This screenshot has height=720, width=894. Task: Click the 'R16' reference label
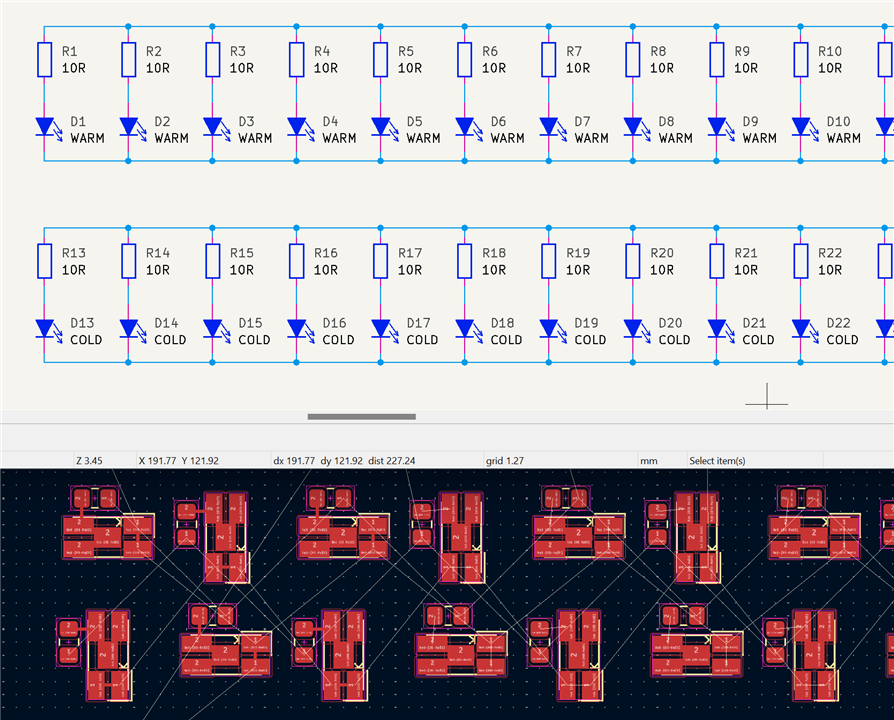click(x=326, y=253)
